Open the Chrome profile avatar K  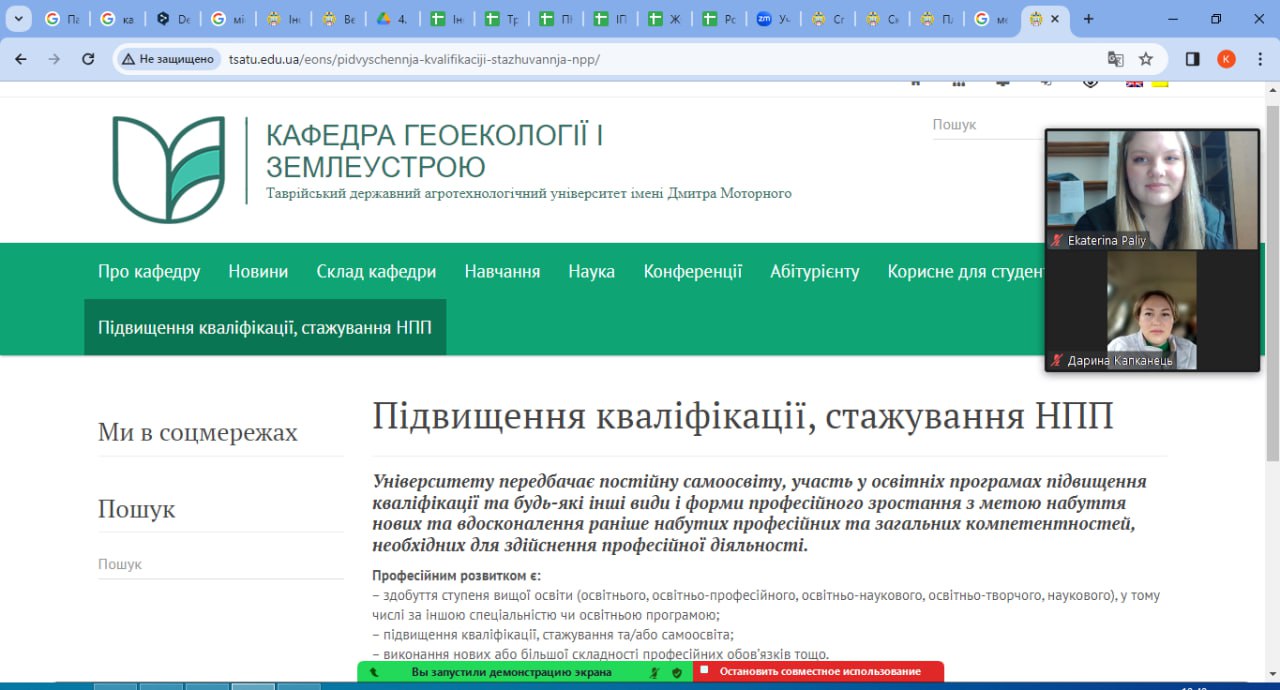pyautogui.click(x=1226, y=59)
